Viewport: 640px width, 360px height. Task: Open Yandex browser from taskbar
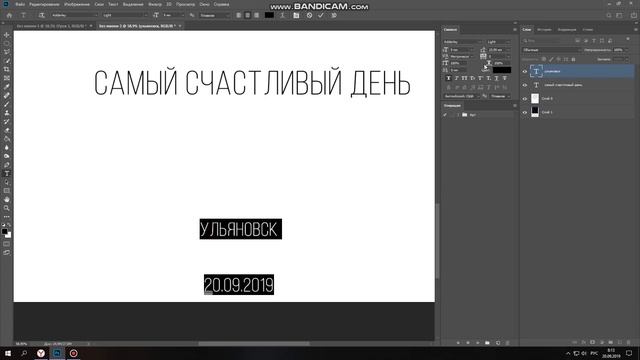41,353
